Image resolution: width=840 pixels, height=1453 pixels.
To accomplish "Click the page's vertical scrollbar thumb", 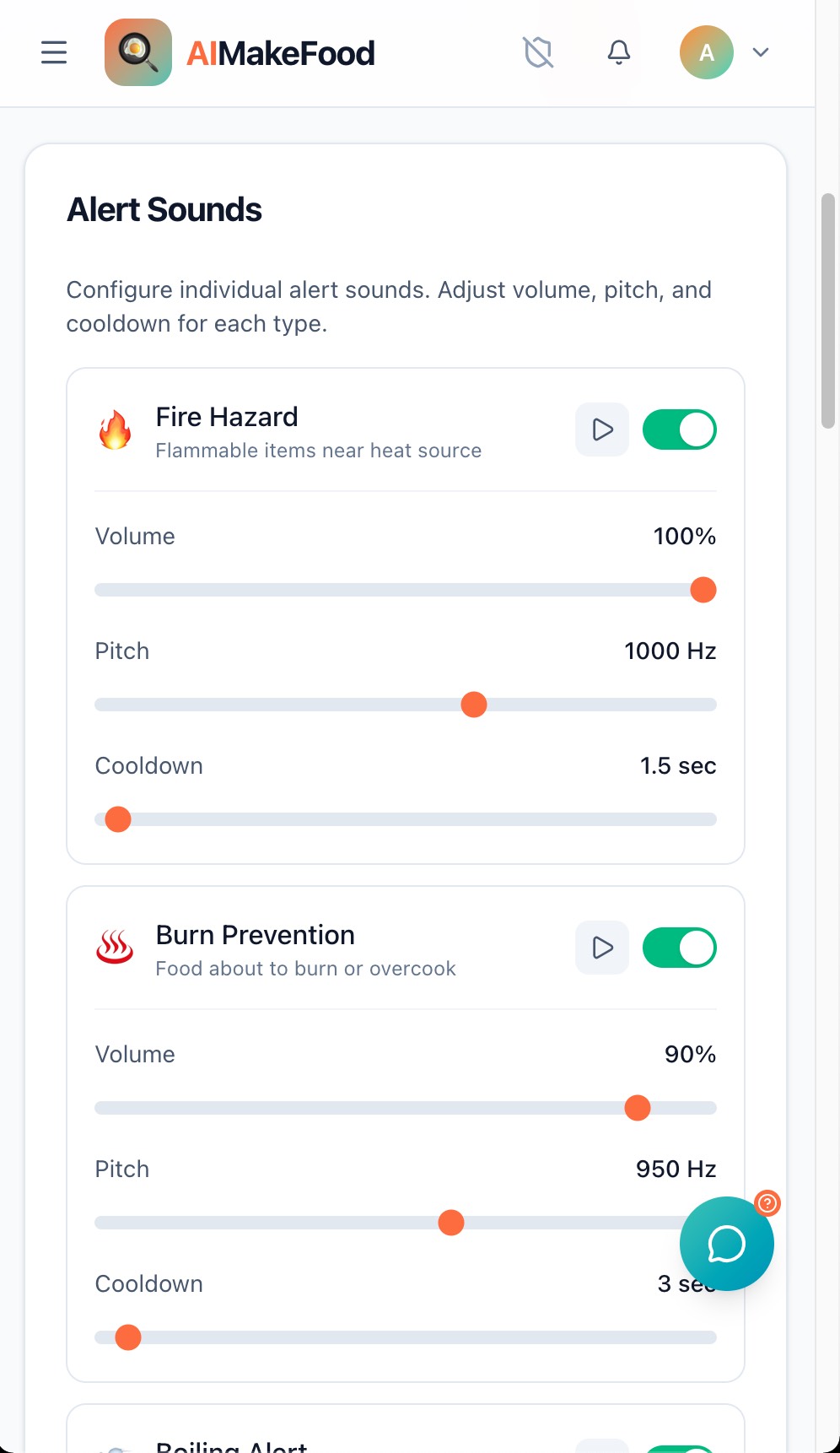I will tap(828, 311).
